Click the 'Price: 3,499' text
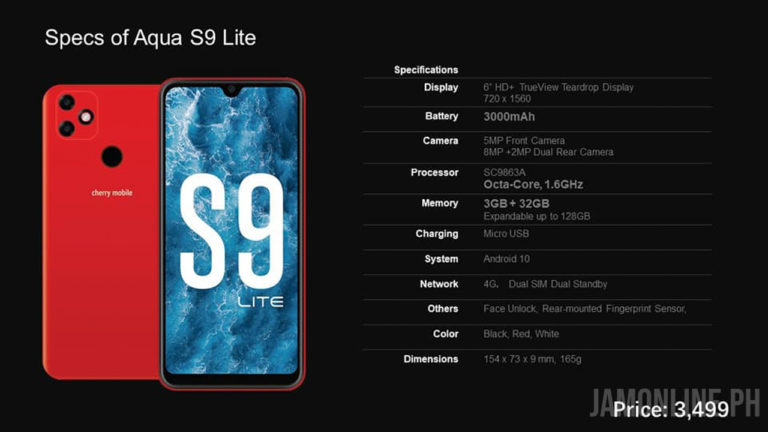This screenshot has width=768, height=432. point(671,409)
